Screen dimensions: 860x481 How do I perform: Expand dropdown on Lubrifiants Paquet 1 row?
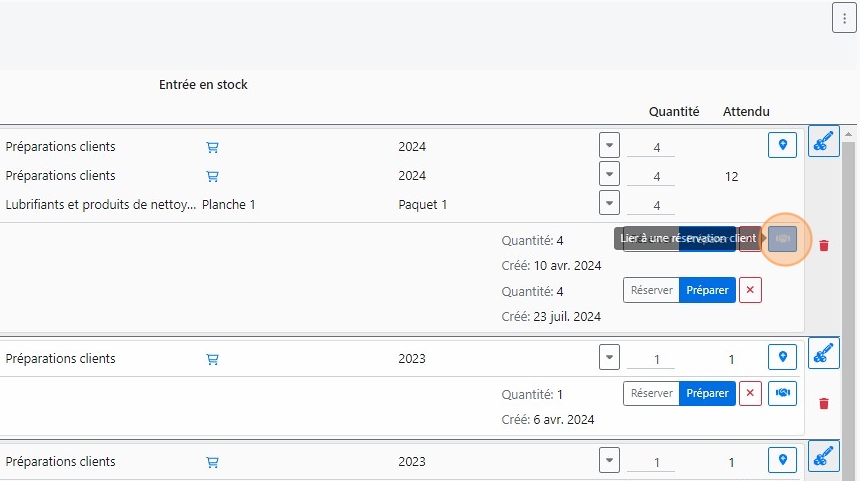(x=609, y=203)
